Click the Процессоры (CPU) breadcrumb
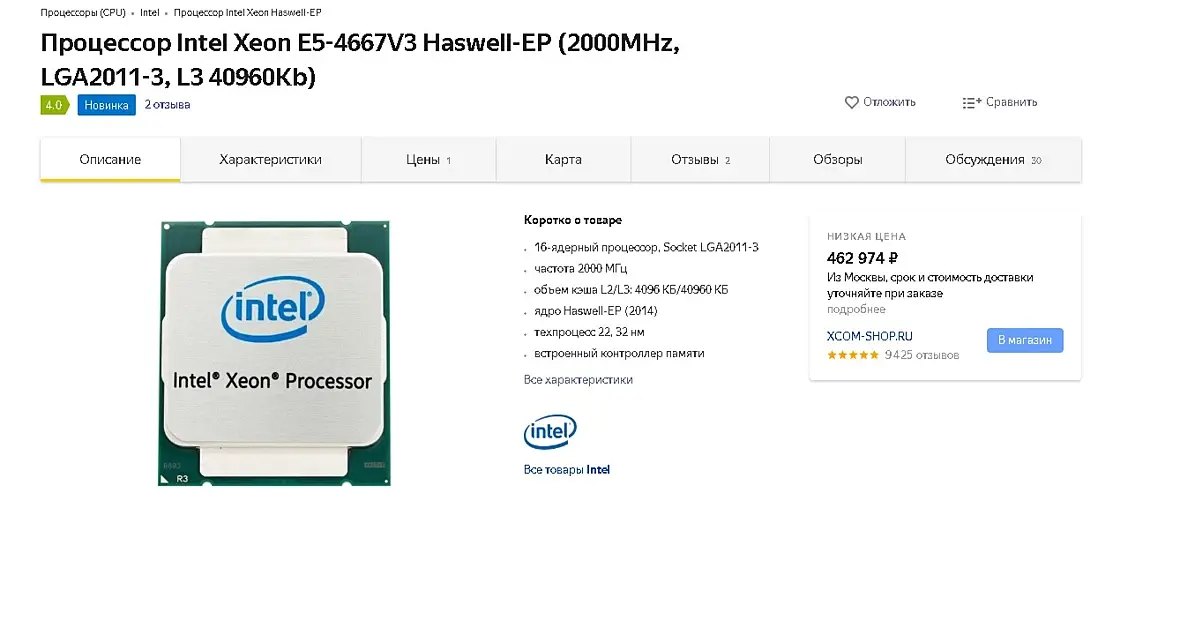Image resolution: width=1180 pixels, height=620 pixels. pos(83,13)
